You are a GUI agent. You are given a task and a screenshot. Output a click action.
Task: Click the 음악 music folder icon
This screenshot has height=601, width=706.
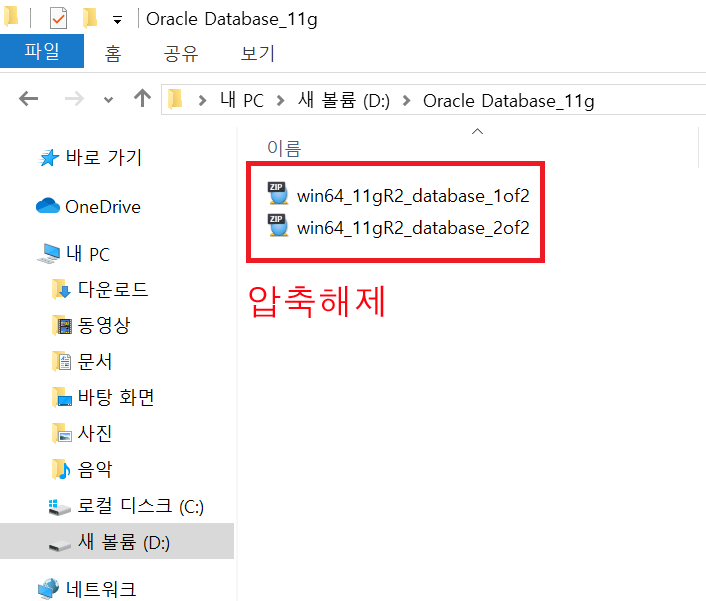pos(61,469)
